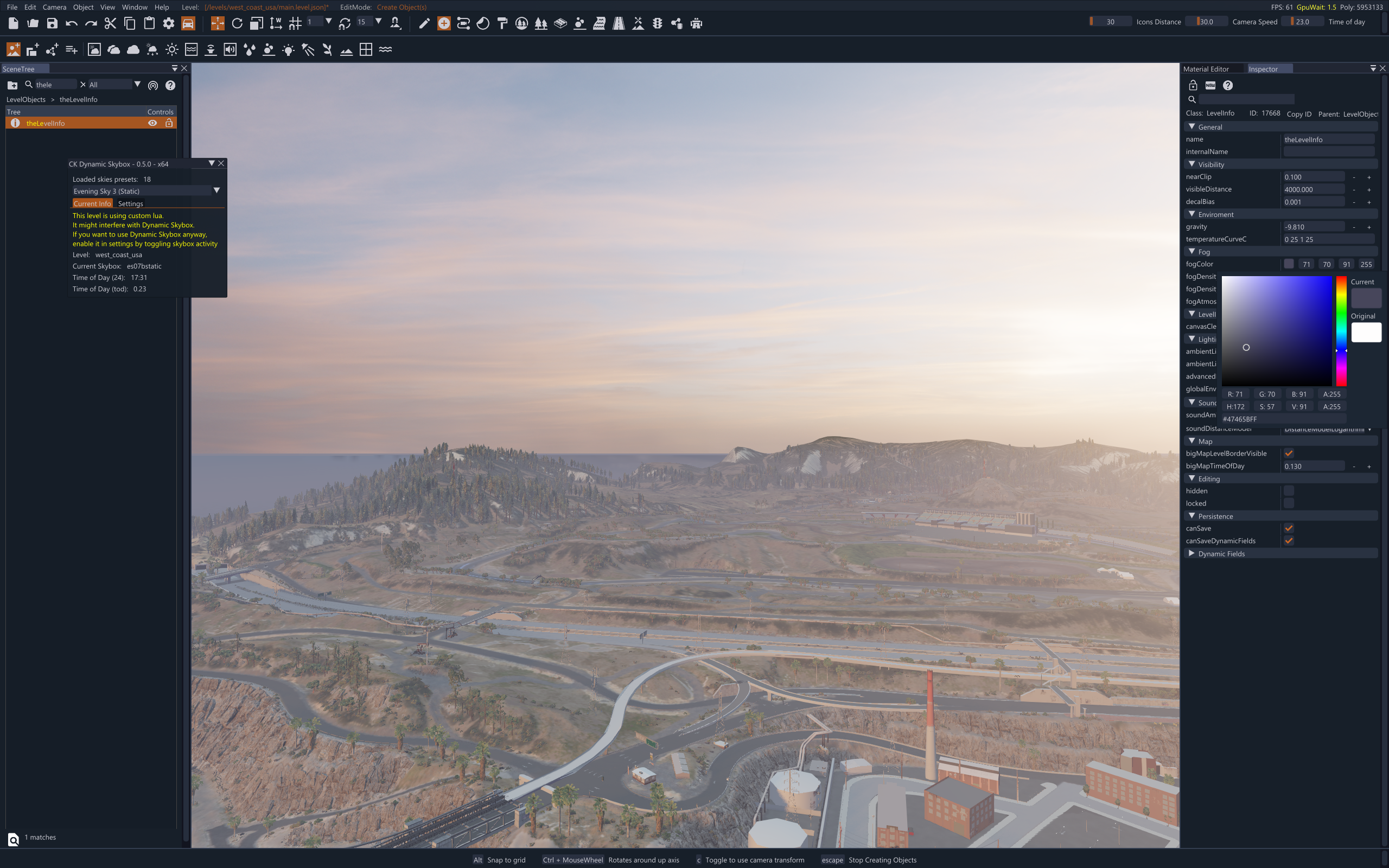Viewport: 1389px width, 868px height.
Task: Click the paint roller tool icon
Action: point(502,23)
